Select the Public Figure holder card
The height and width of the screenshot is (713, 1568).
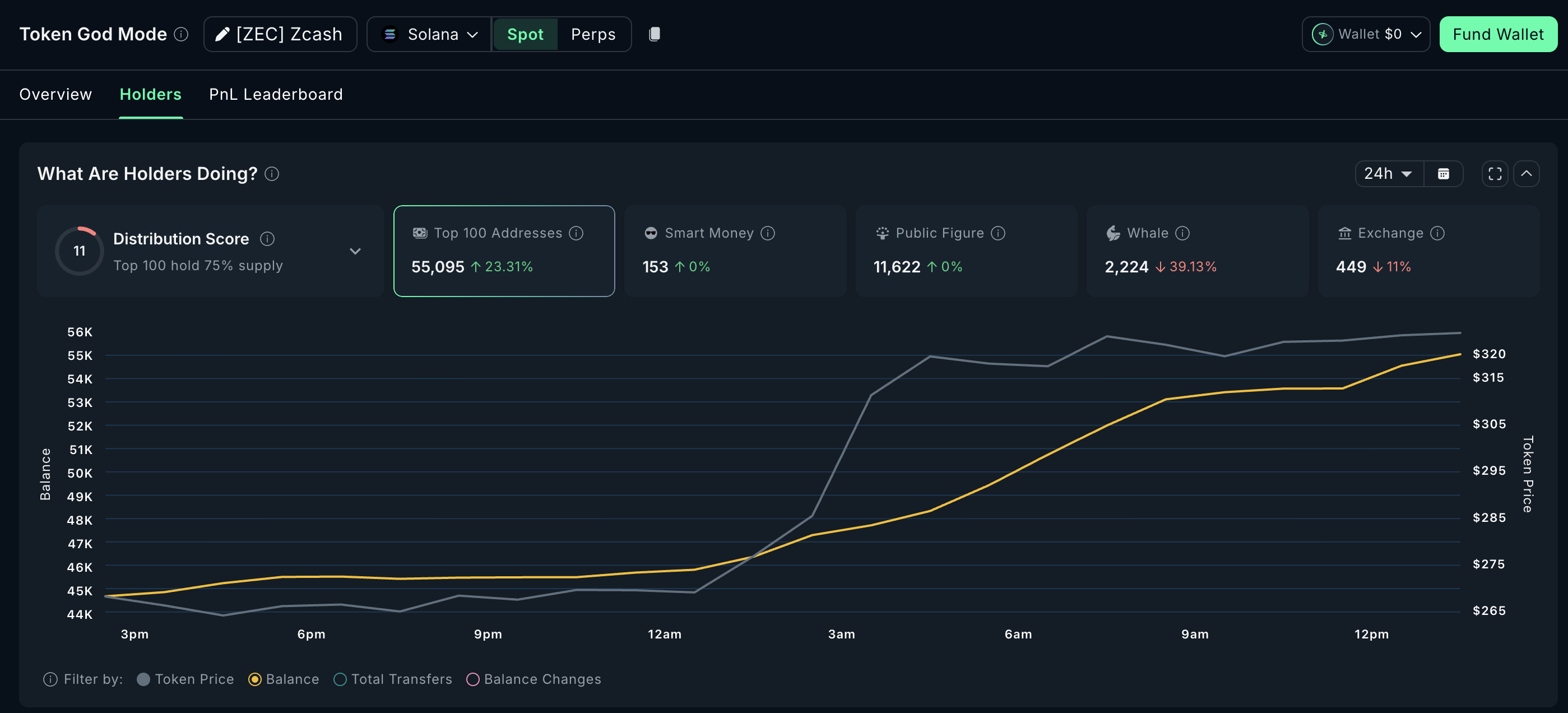(x=966, y=251)
